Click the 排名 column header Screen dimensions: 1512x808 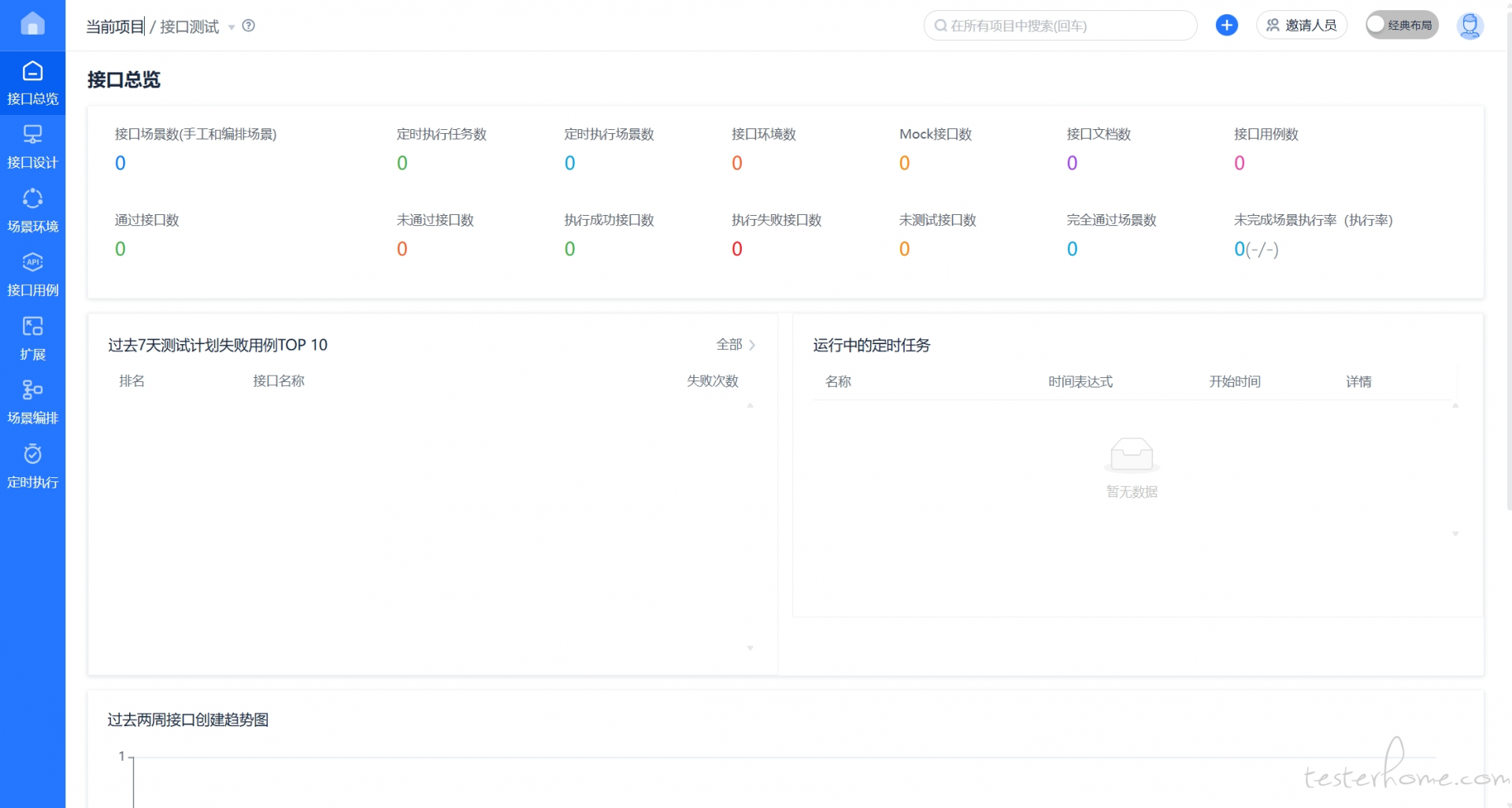[132, 381]
